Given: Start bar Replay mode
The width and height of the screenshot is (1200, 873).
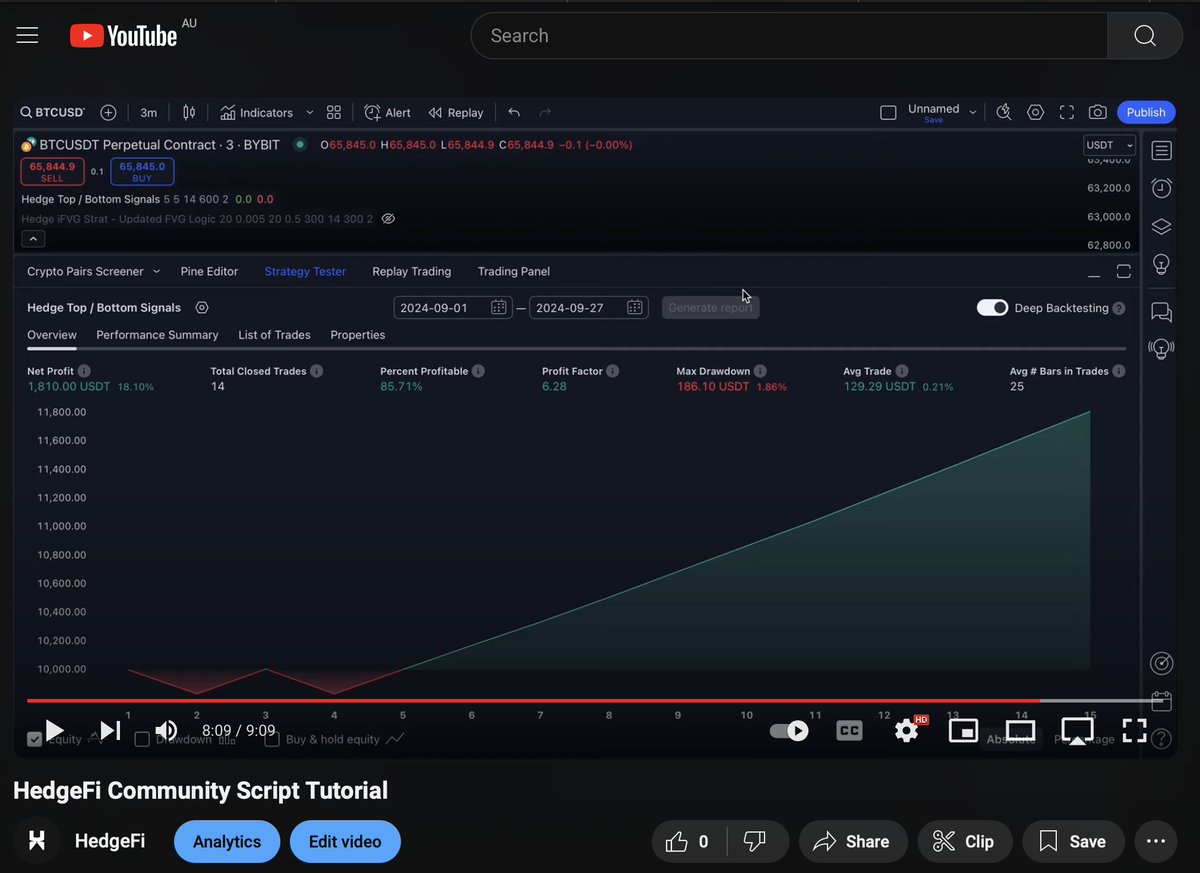Looking at the screenshot, I should click(456, 113).
